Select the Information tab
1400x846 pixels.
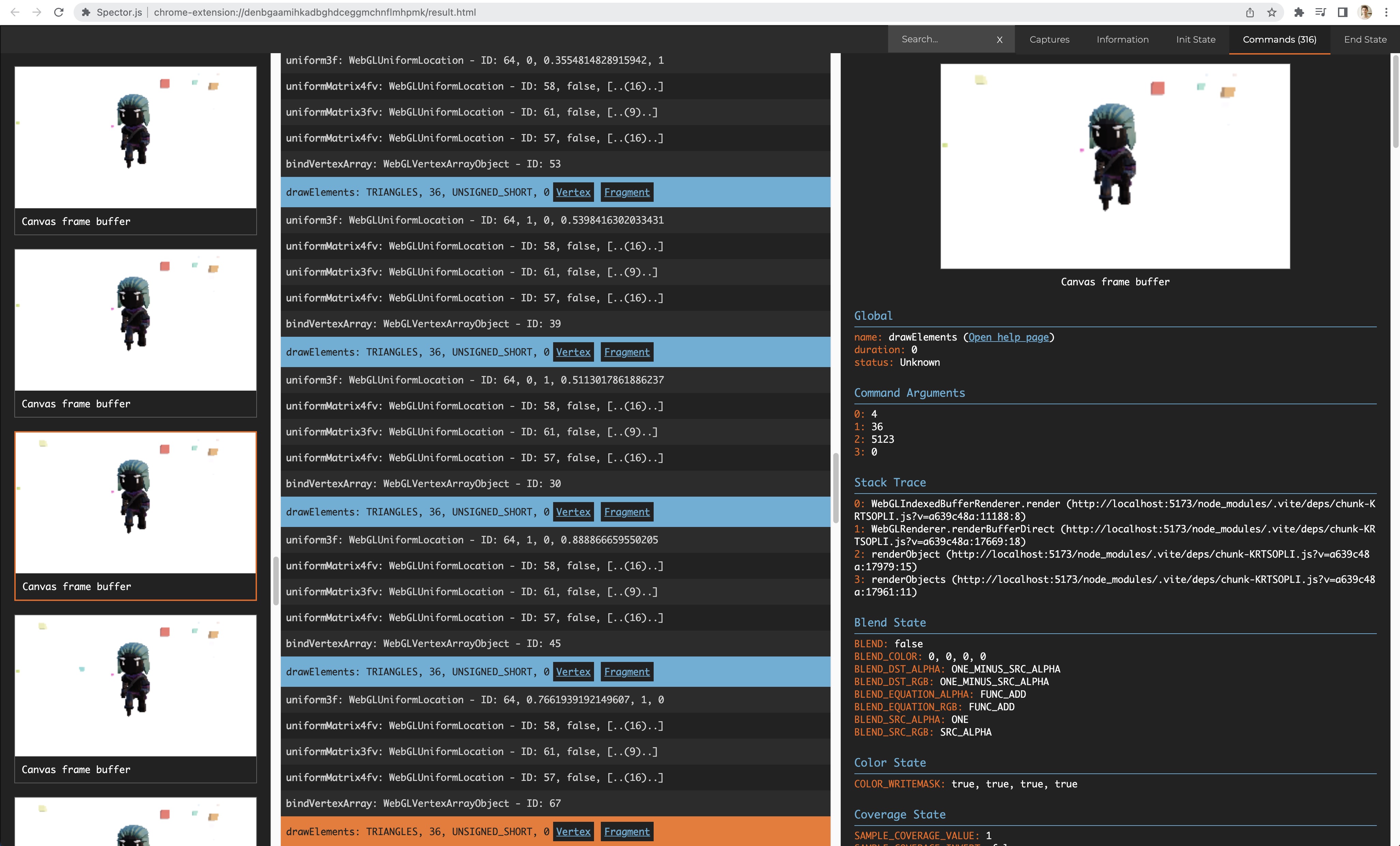pos(1122,39)
